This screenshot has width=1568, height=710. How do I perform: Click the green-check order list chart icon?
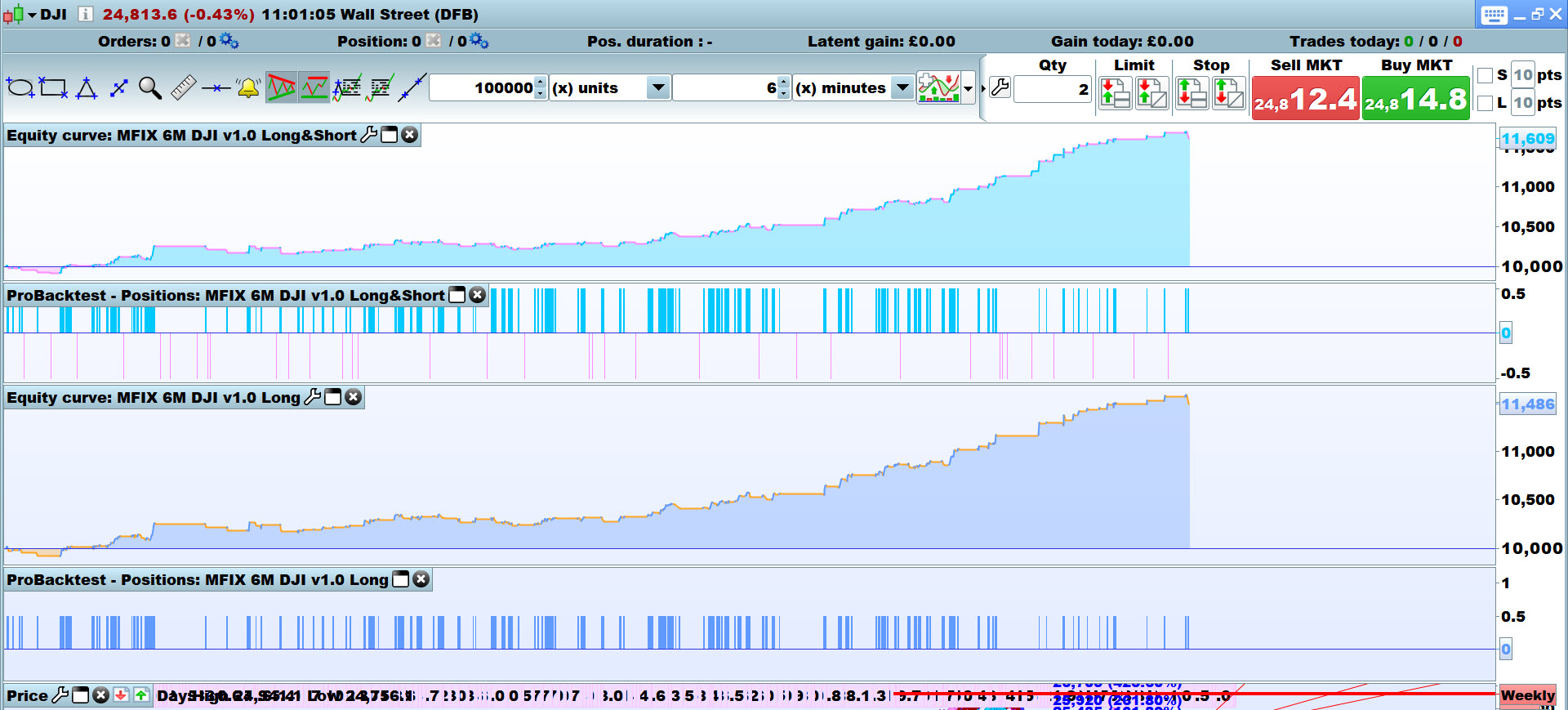click(380, 87)
